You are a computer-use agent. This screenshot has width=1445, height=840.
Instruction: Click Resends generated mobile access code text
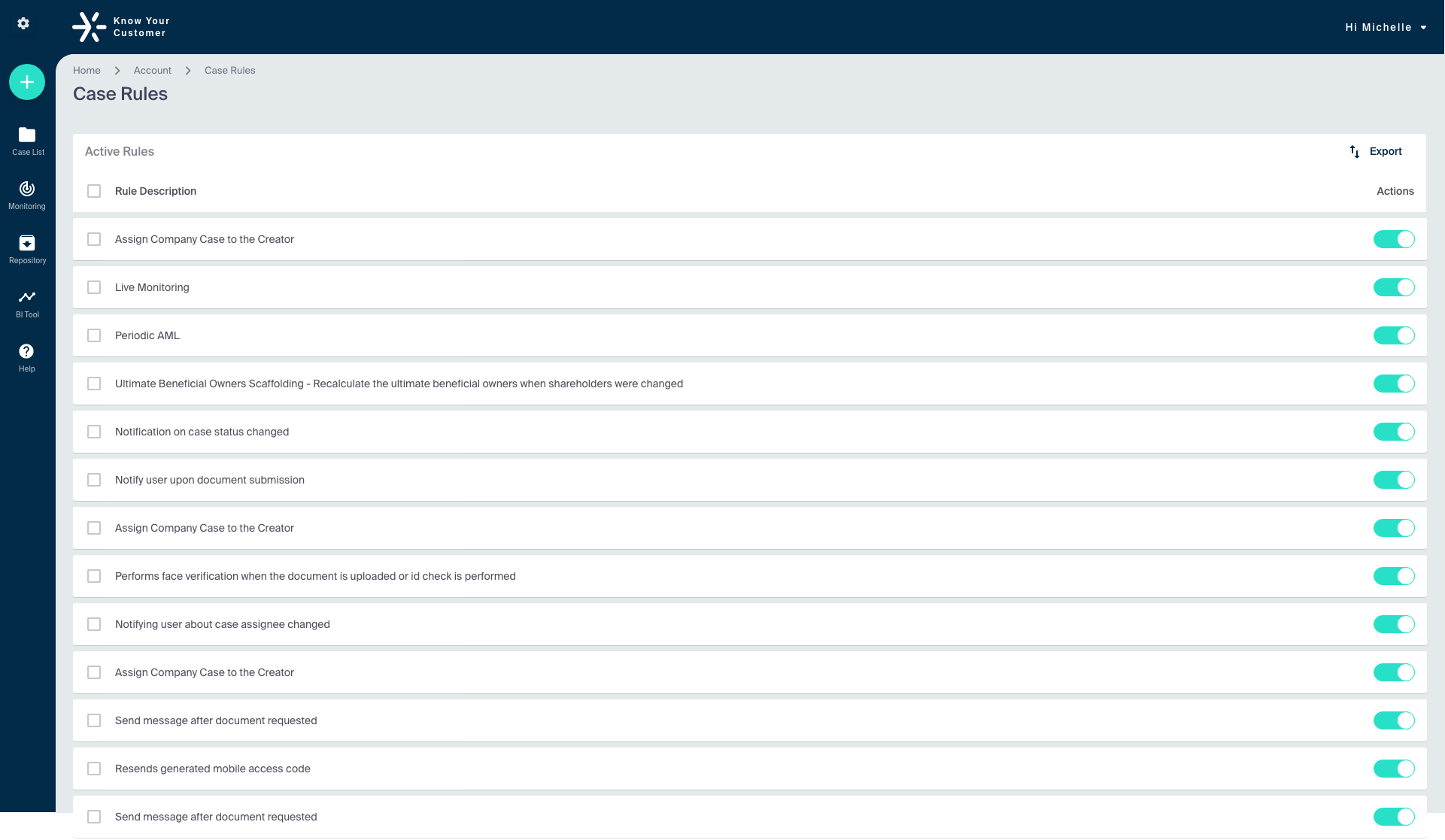(x=213, y=769)
